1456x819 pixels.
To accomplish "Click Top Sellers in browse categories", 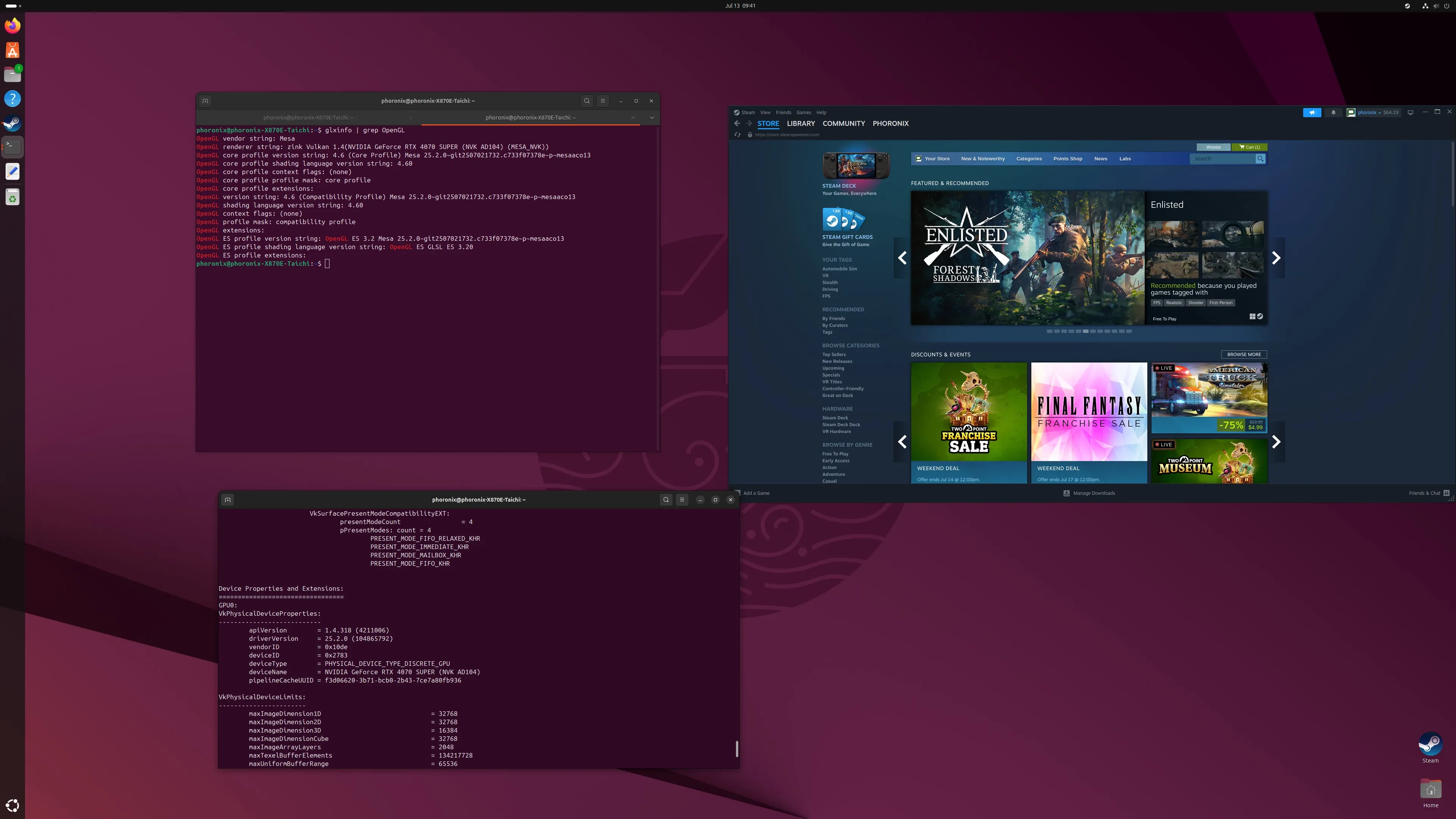I will 834,355.
